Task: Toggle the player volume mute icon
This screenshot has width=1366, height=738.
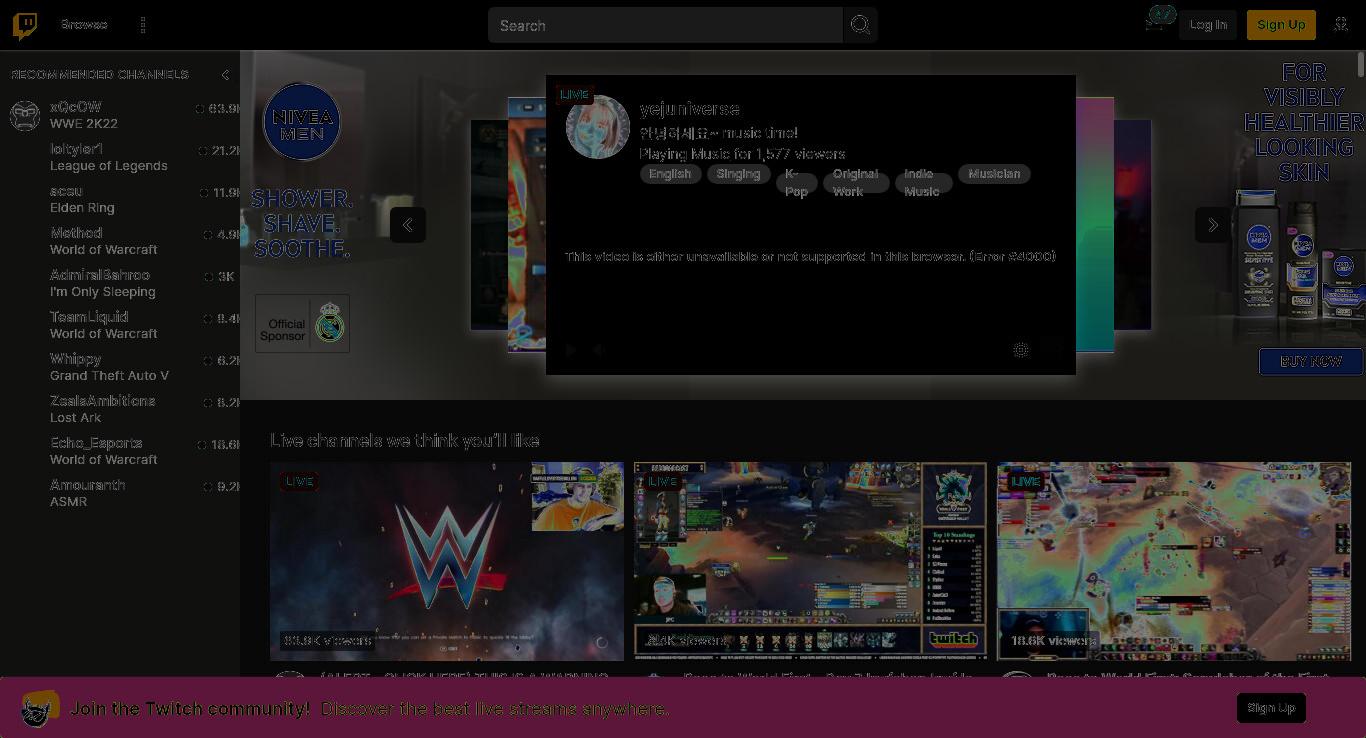Action: tap(598, 349)
